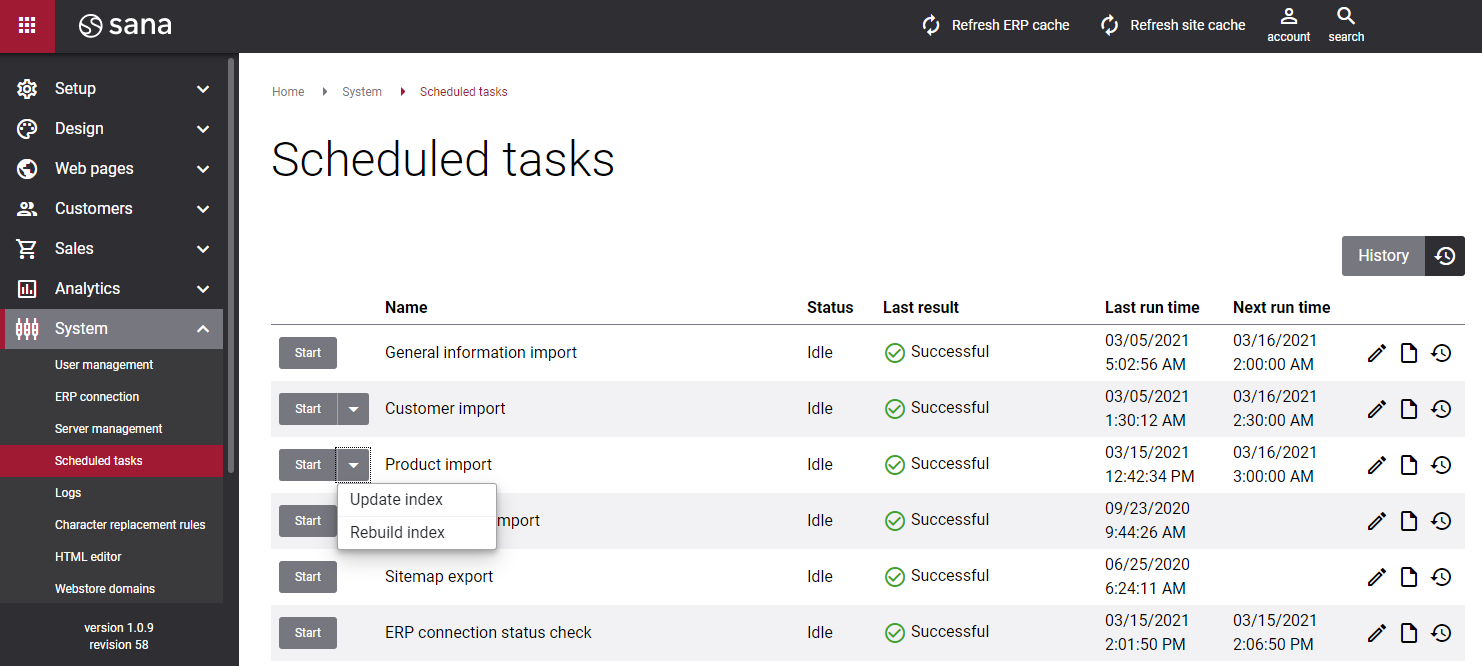This screenshot has width=1482, height=666.
Task: Click the Refresh ERP cache icon
Action: pyautogui.click(x=931, y=25)
